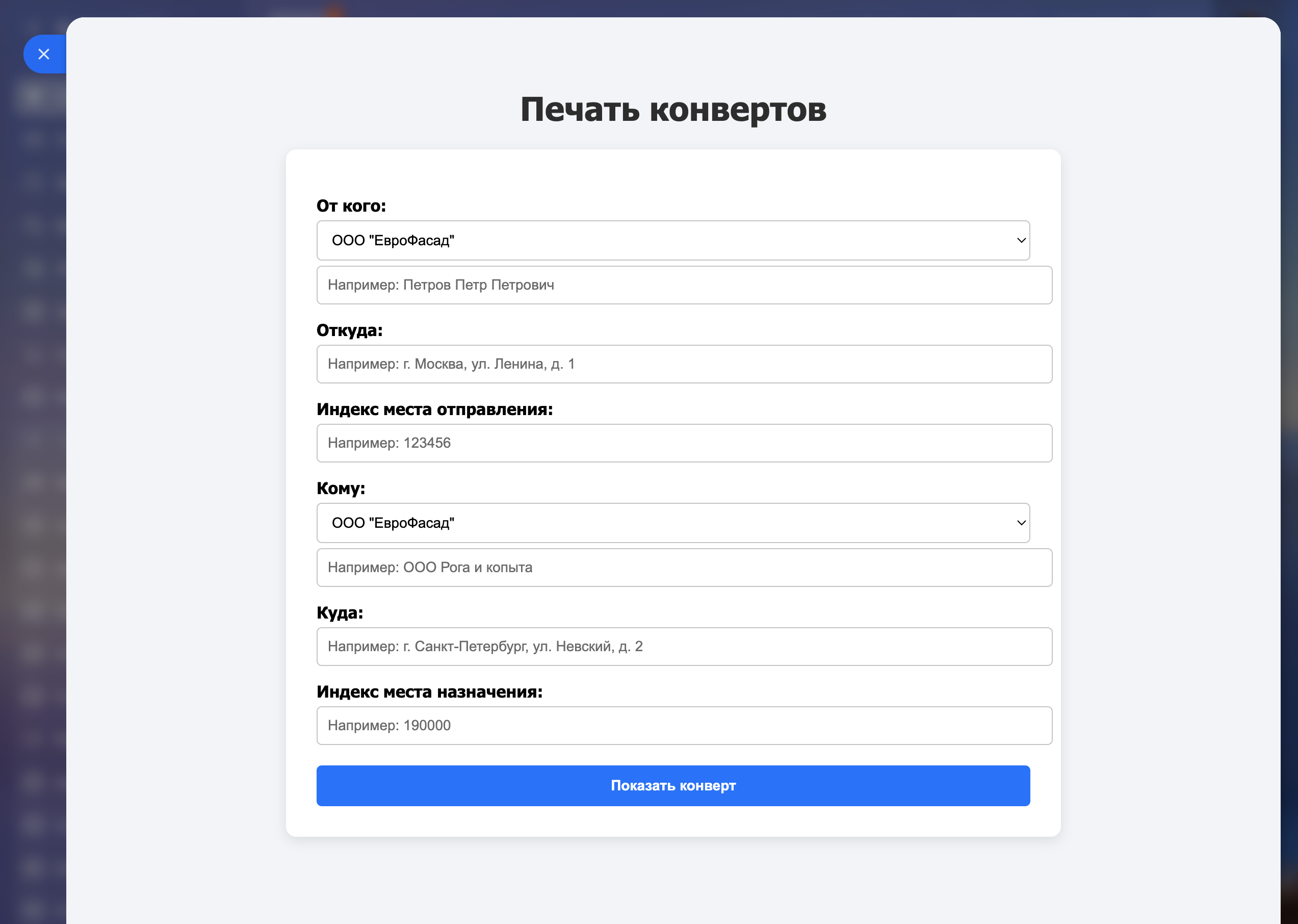Click the "Печать конвертов" heading
The height and width of the screenshot is (924, 1298).
(673, 109)
